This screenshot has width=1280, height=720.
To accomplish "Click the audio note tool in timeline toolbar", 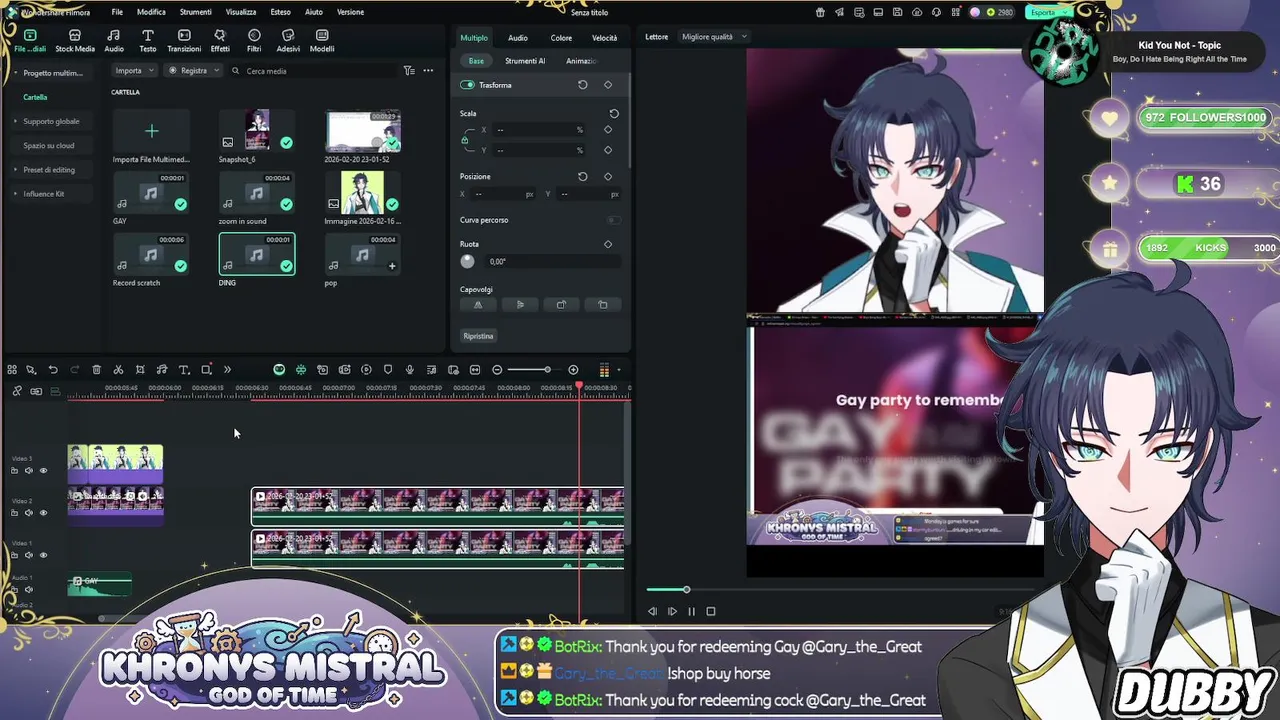I will (162, 370).
